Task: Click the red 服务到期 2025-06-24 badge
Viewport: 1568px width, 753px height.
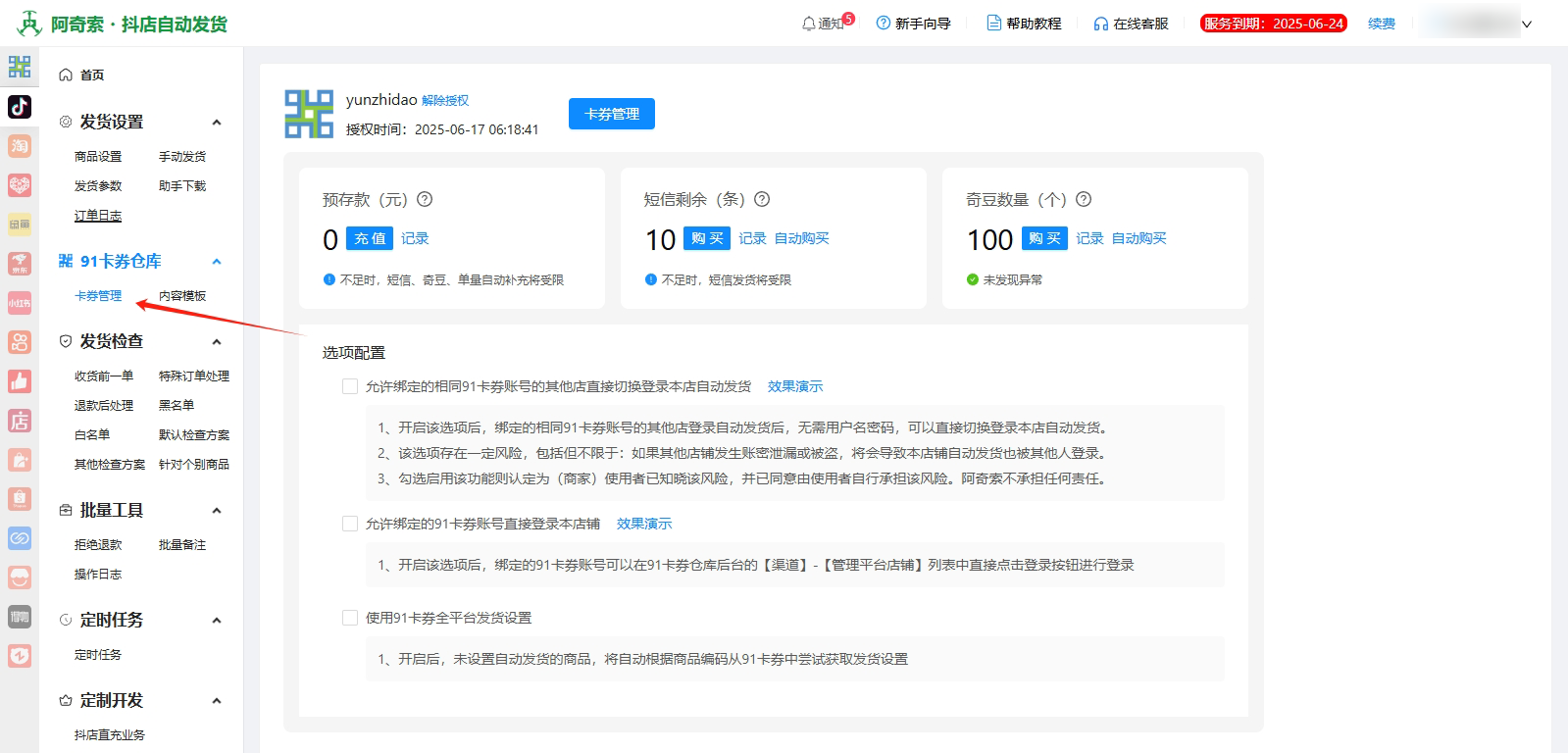Action: [x=1274, y=24]
